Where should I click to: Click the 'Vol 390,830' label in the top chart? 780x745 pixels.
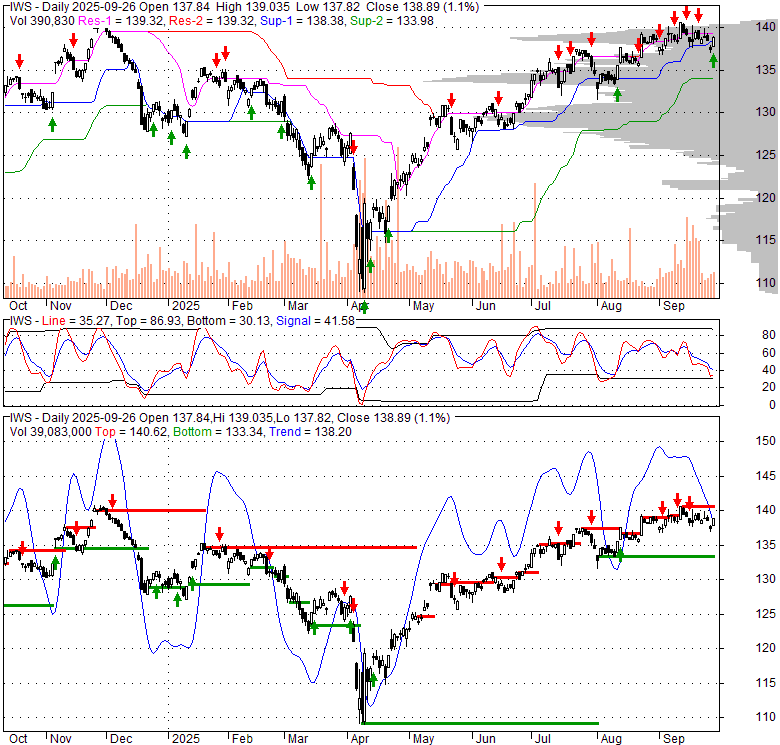42,21
